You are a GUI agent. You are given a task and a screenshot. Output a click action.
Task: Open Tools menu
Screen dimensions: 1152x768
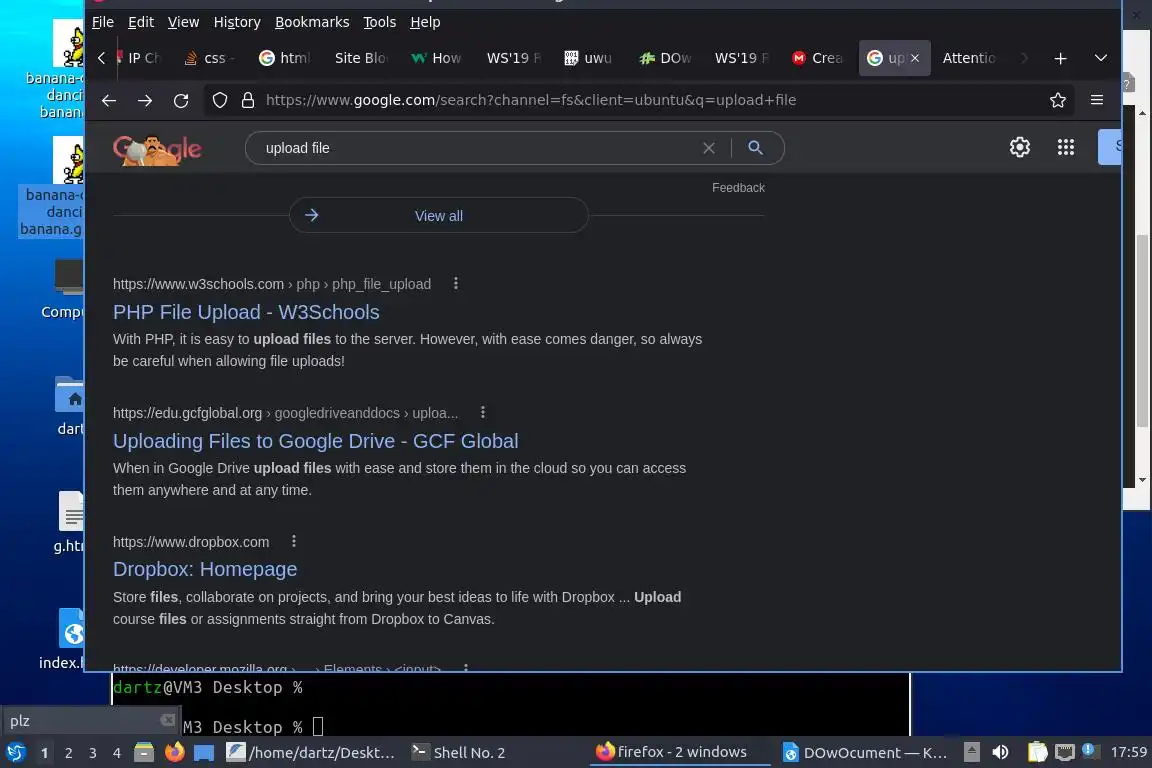click(x=379, y=22)
